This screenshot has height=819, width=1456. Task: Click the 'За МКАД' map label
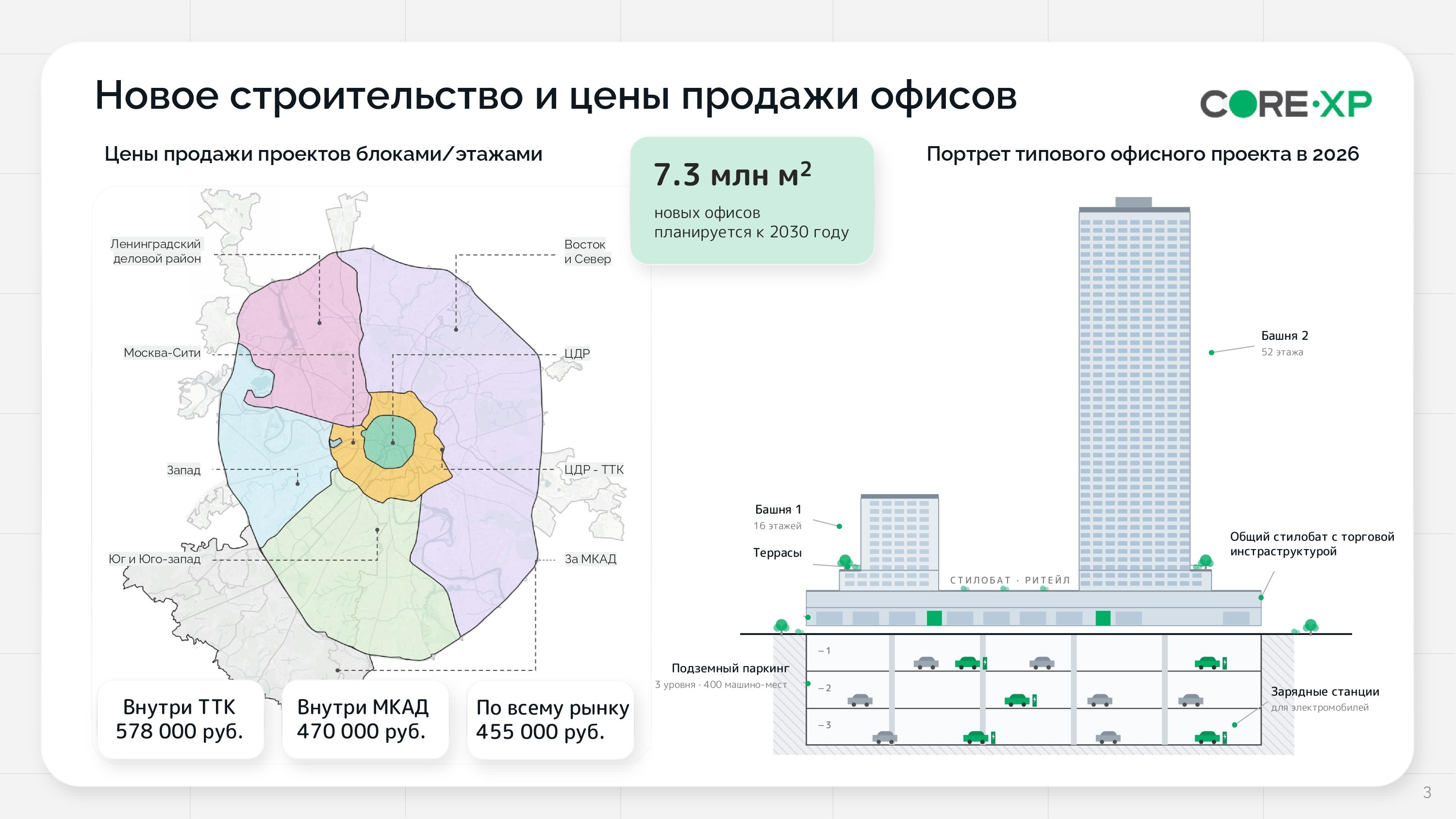pyautogui.click(x=590, y=559)
